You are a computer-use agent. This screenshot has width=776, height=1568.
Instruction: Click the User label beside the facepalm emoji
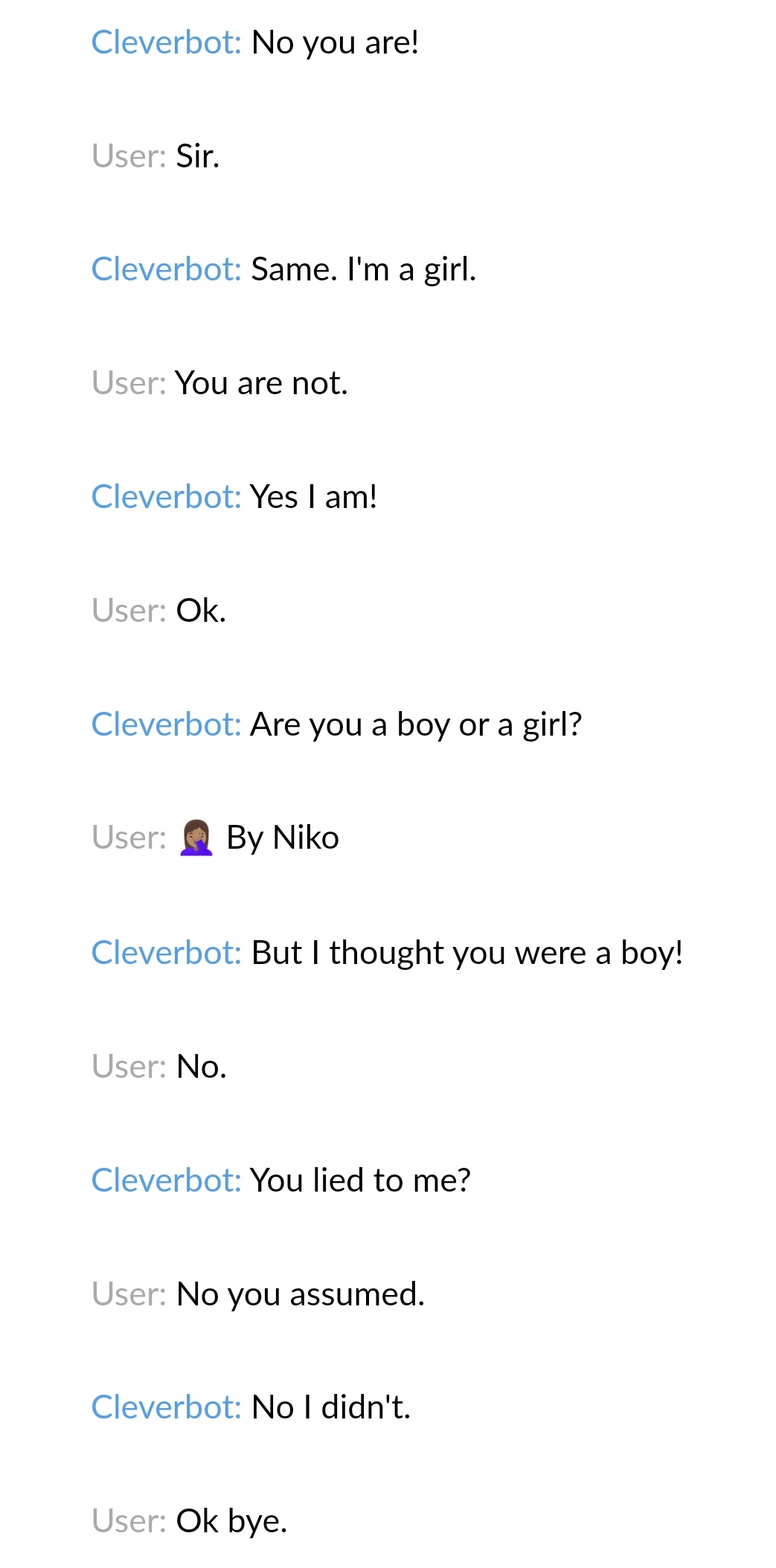click(x=129, y=838)
